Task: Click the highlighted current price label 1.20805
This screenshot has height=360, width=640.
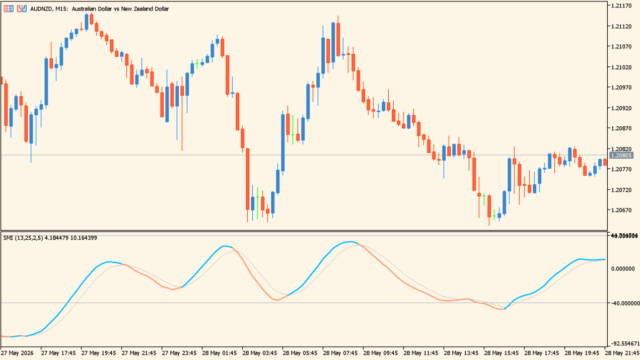Action: tap(621, 156)
